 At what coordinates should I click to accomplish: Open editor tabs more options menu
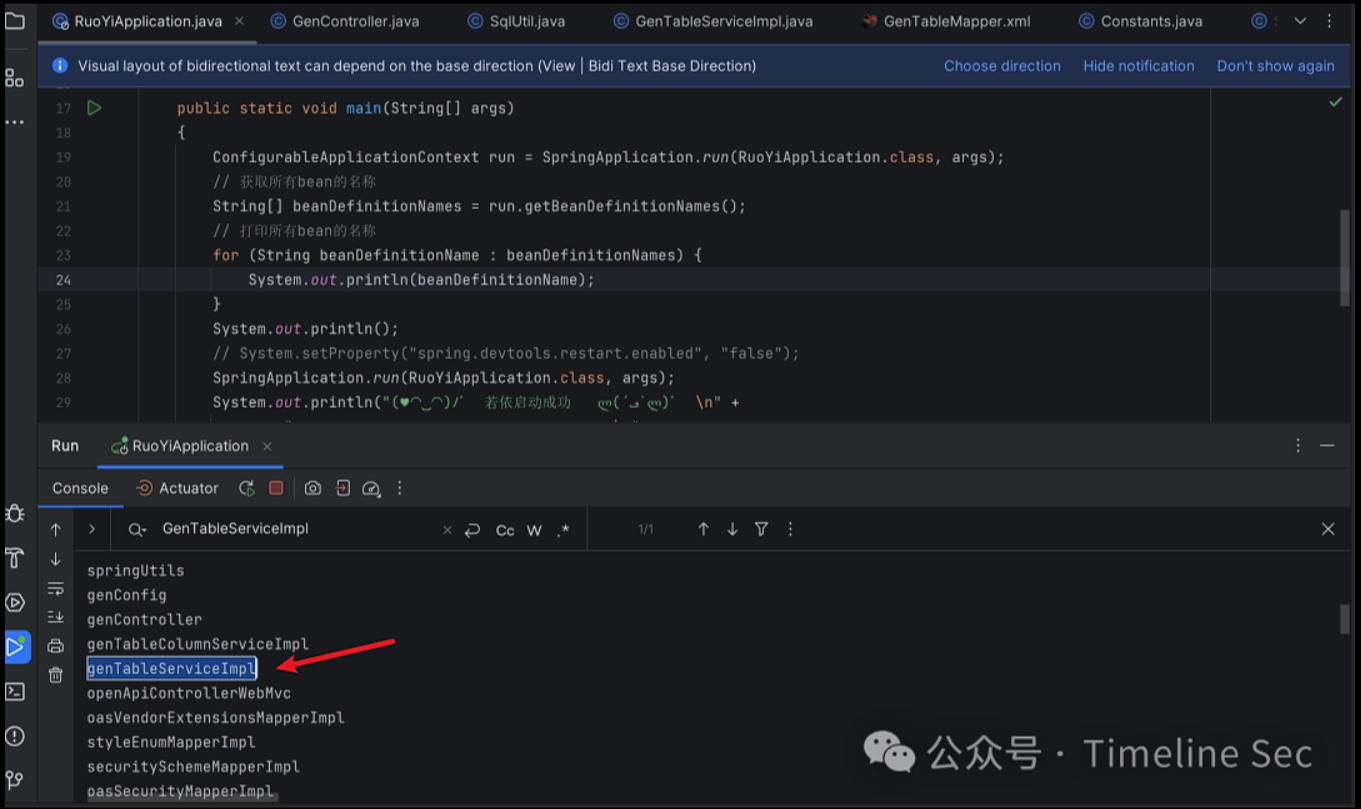[x=1331, y=21]
